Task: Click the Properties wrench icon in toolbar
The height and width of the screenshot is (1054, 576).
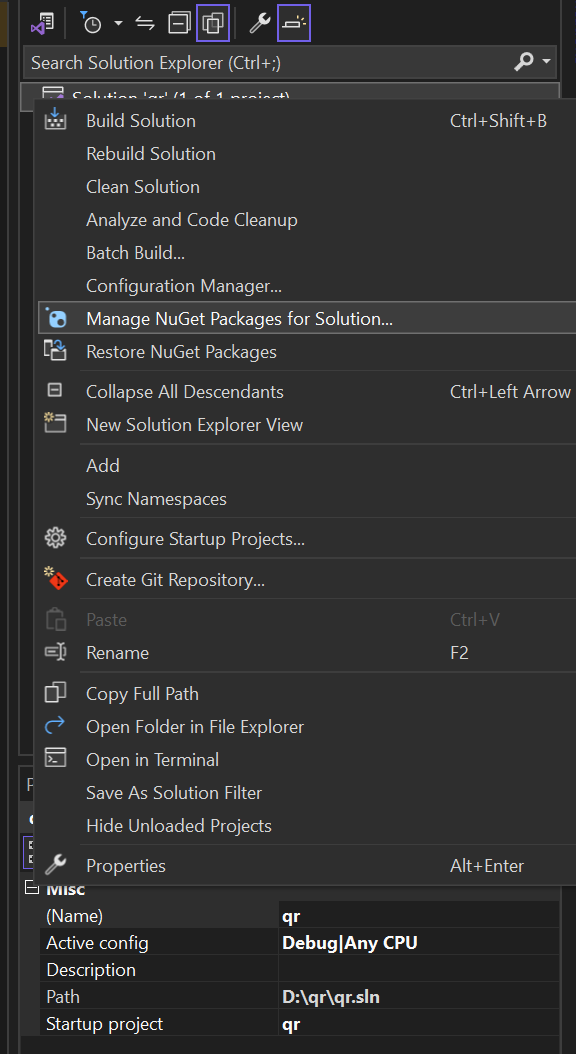Action: coord(259,23)
